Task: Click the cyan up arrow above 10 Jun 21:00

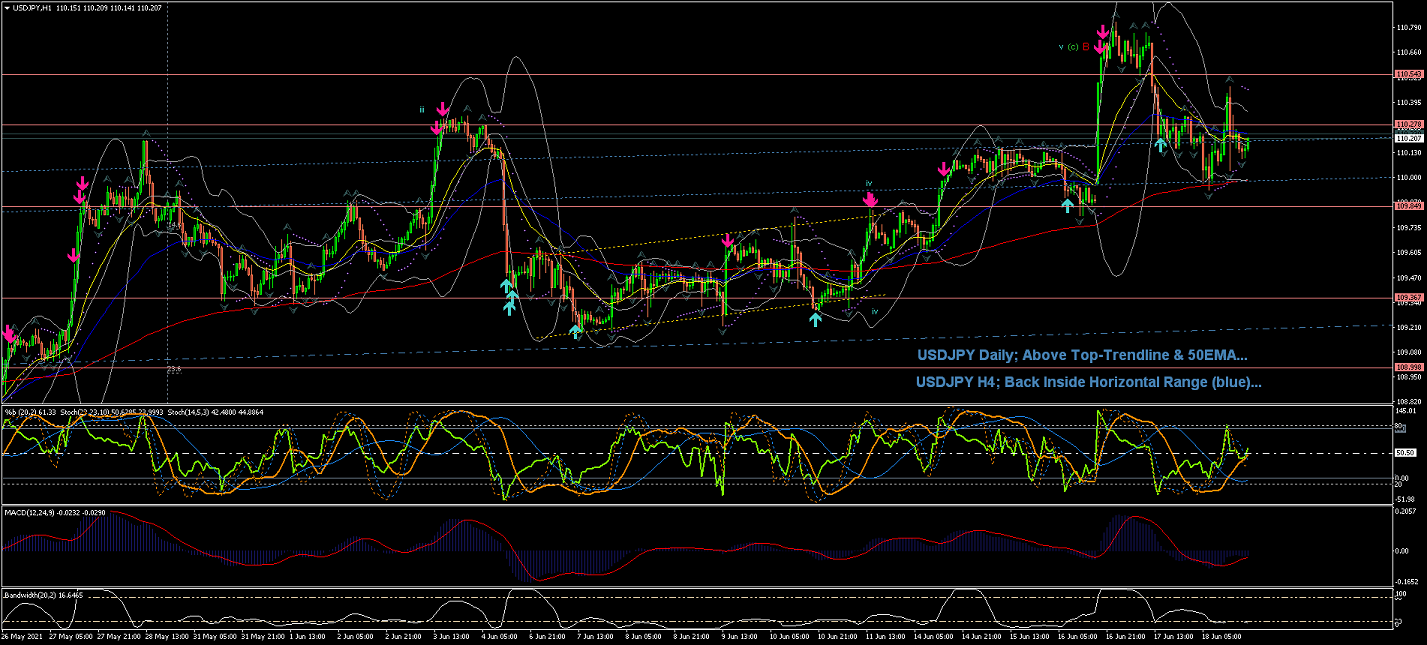Action: [815, 319]
